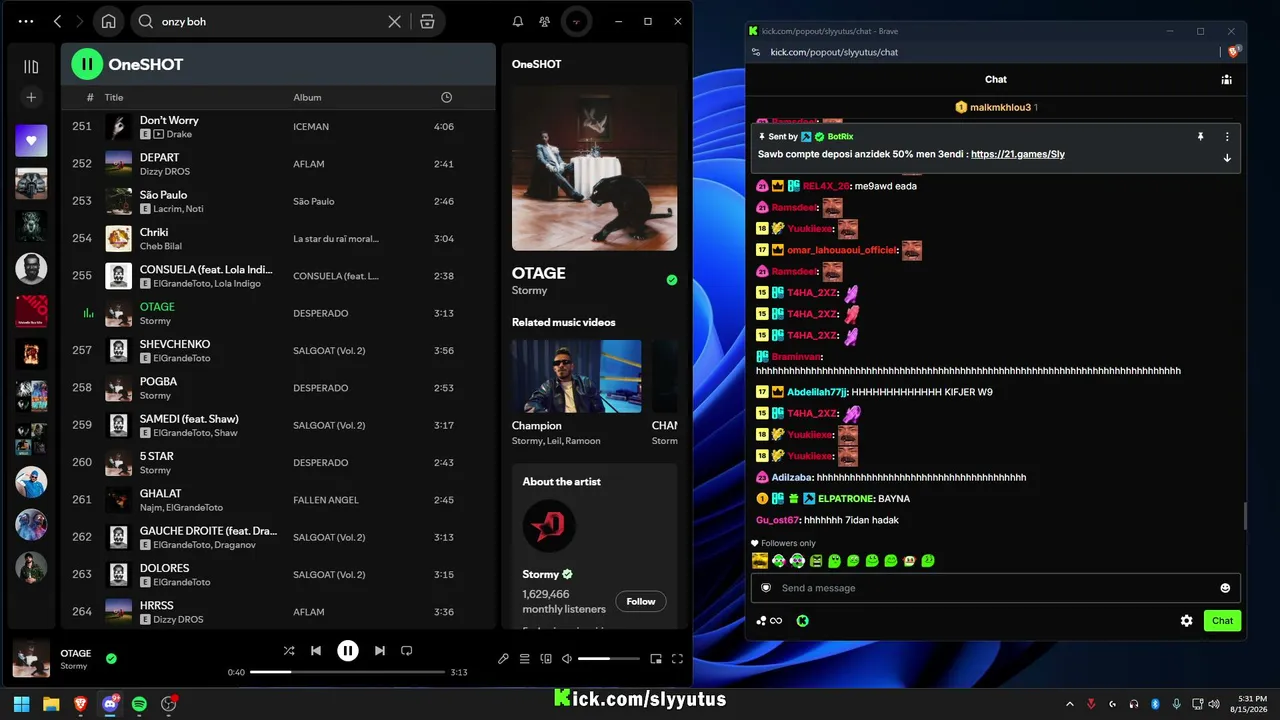Click the Brave Shields icon
The width and height of the screenshot is (1280, 720).
click(1234, 52)
